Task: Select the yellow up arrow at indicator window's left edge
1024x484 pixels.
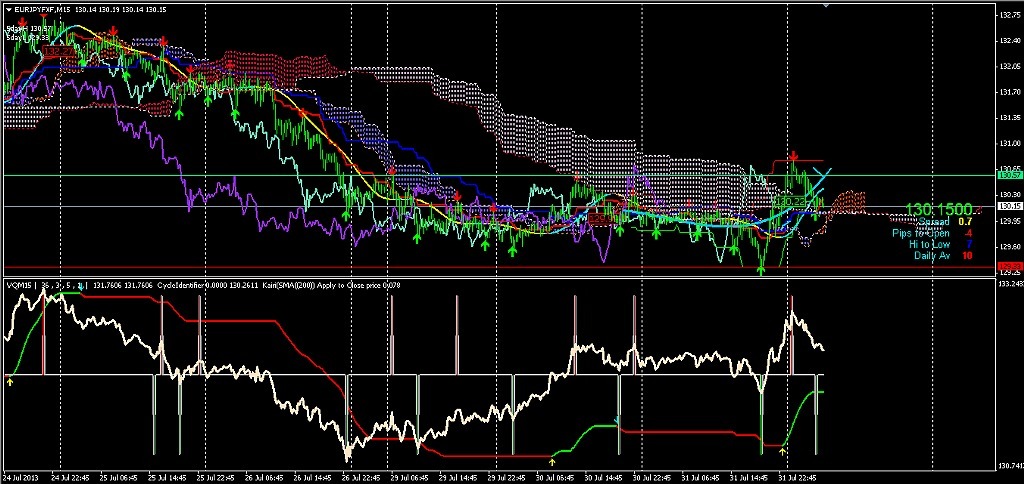Action: tap(9, 381)
